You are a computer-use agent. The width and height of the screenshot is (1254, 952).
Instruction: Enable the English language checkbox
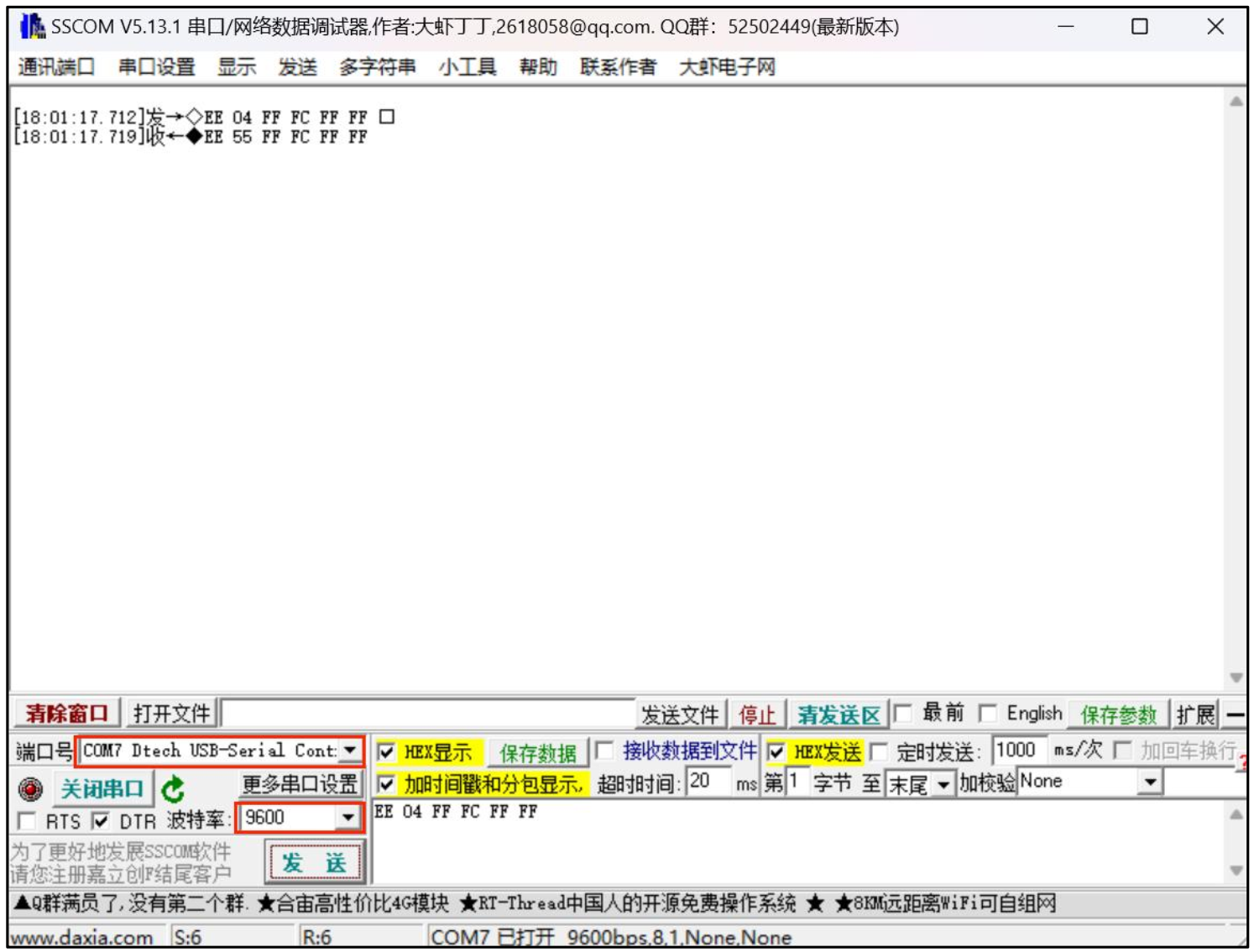[x=988, y=714]
